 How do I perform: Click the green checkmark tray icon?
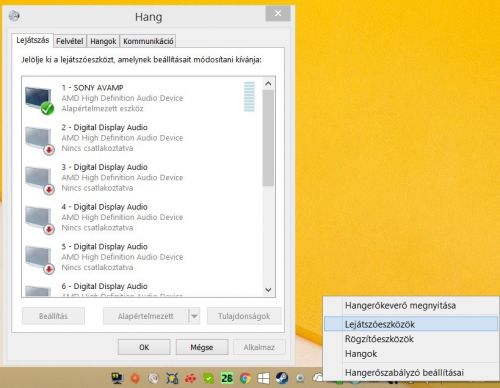point(209,378)
